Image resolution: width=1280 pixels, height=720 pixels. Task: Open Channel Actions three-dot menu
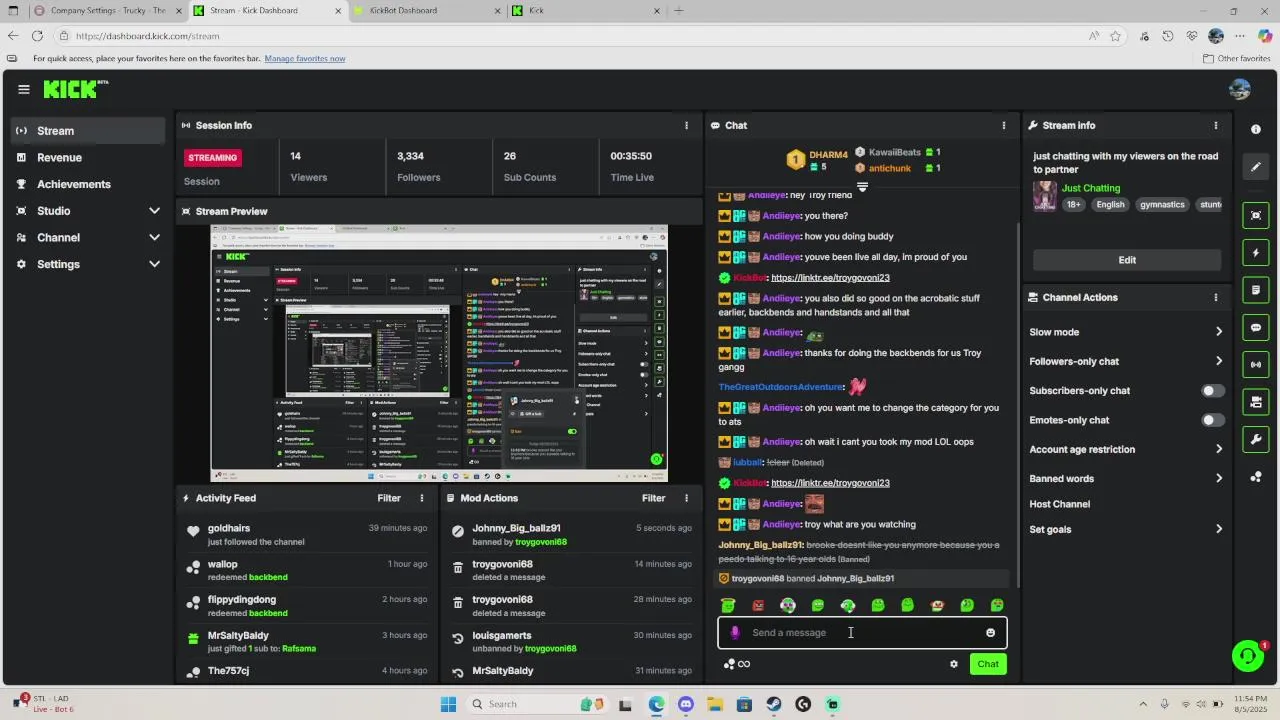pyautogui.click(x=1216, y=297)
